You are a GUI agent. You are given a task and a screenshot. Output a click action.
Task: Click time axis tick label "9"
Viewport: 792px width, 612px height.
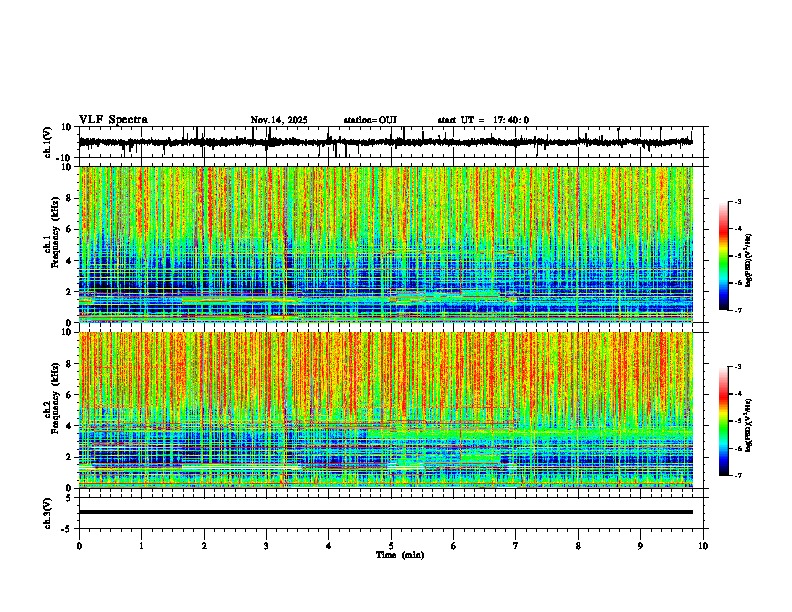[640, 546]
